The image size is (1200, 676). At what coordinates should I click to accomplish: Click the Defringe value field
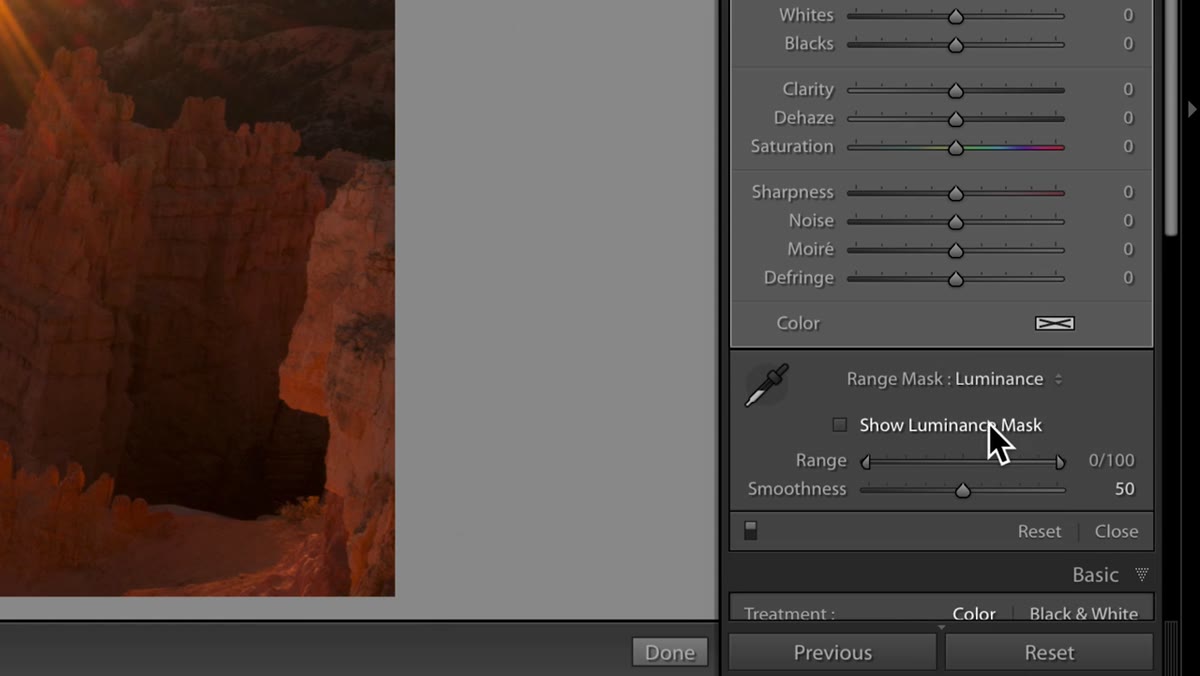click(1128, 277)
